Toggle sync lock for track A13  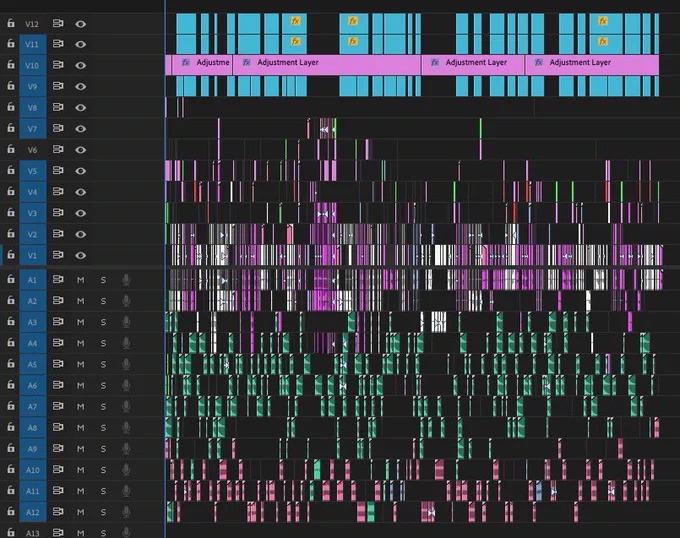pyautogui.click(x=58, y=532)
